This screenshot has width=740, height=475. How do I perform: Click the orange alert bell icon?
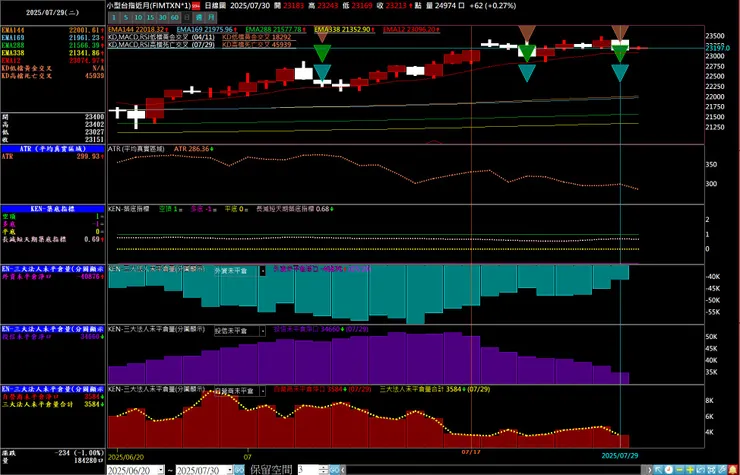[733, 470]
